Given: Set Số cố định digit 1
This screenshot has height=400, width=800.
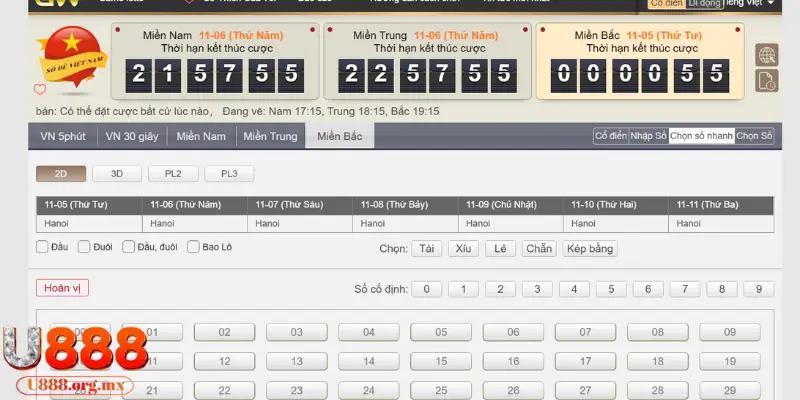Looking at the screenshot, I should (463, 289).
